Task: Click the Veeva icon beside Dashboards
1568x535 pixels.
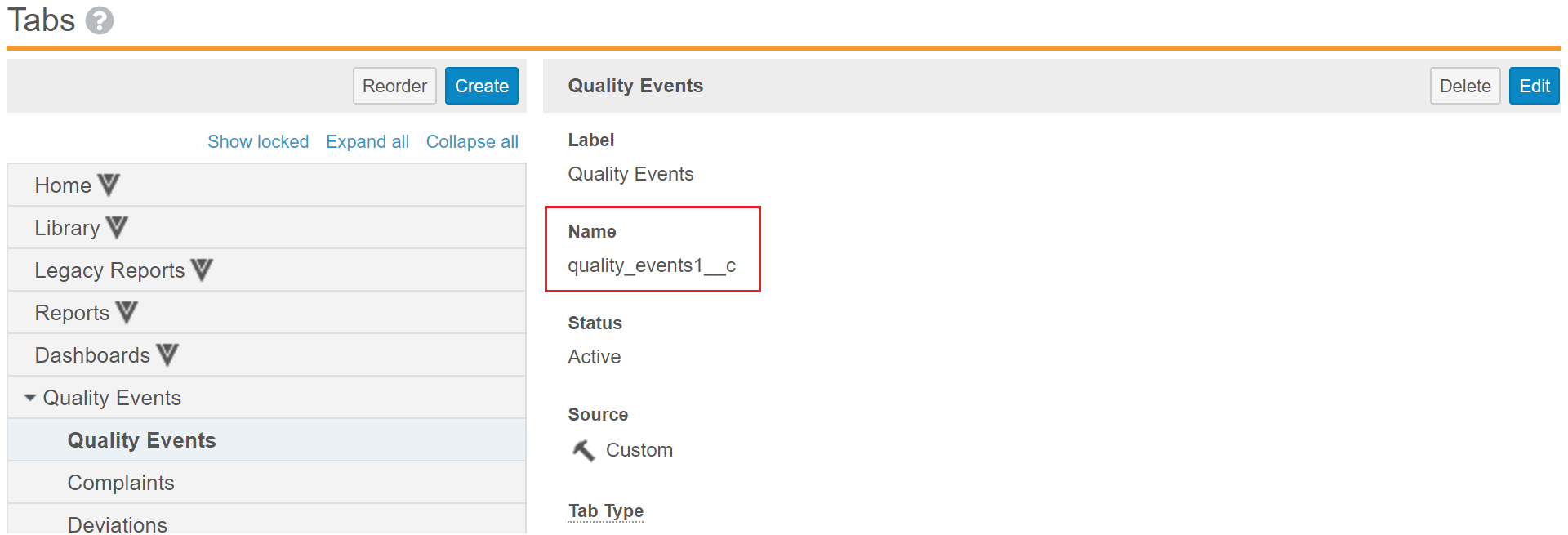Action: point(167,354)
